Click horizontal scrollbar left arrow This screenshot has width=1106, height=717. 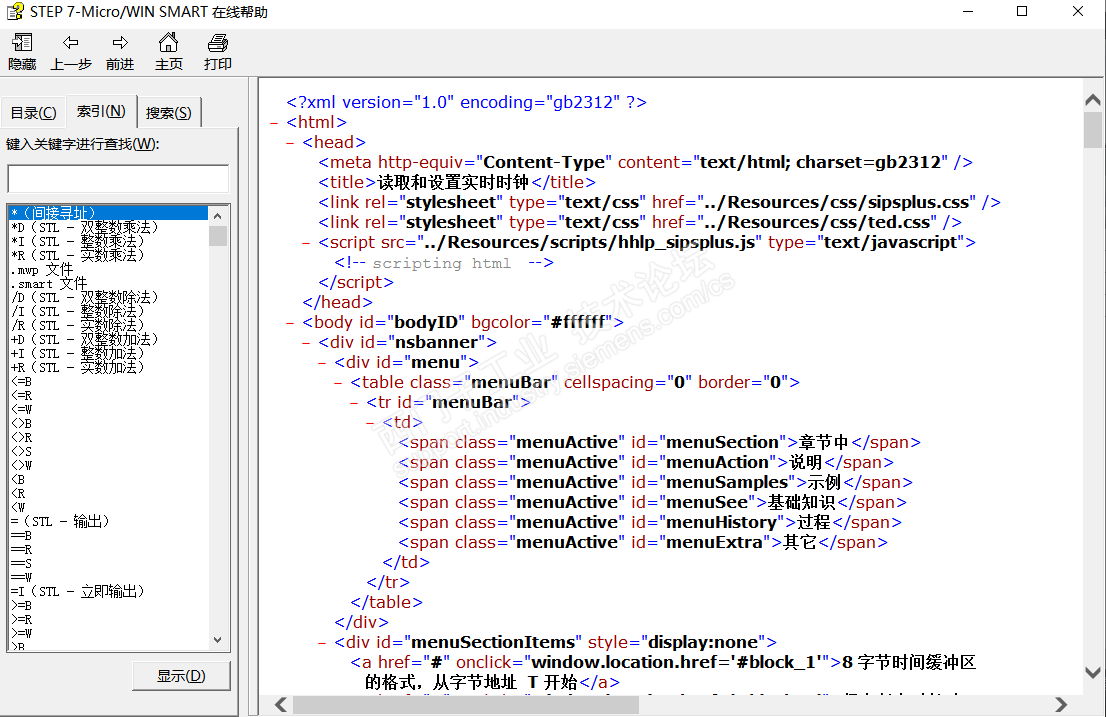pyautogui.click(x=281, y=704)
